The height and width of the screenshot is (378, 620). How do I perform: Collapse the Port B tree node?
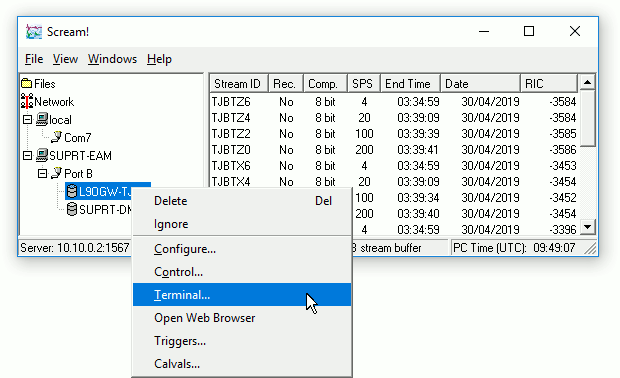click(x=42, y=173)
